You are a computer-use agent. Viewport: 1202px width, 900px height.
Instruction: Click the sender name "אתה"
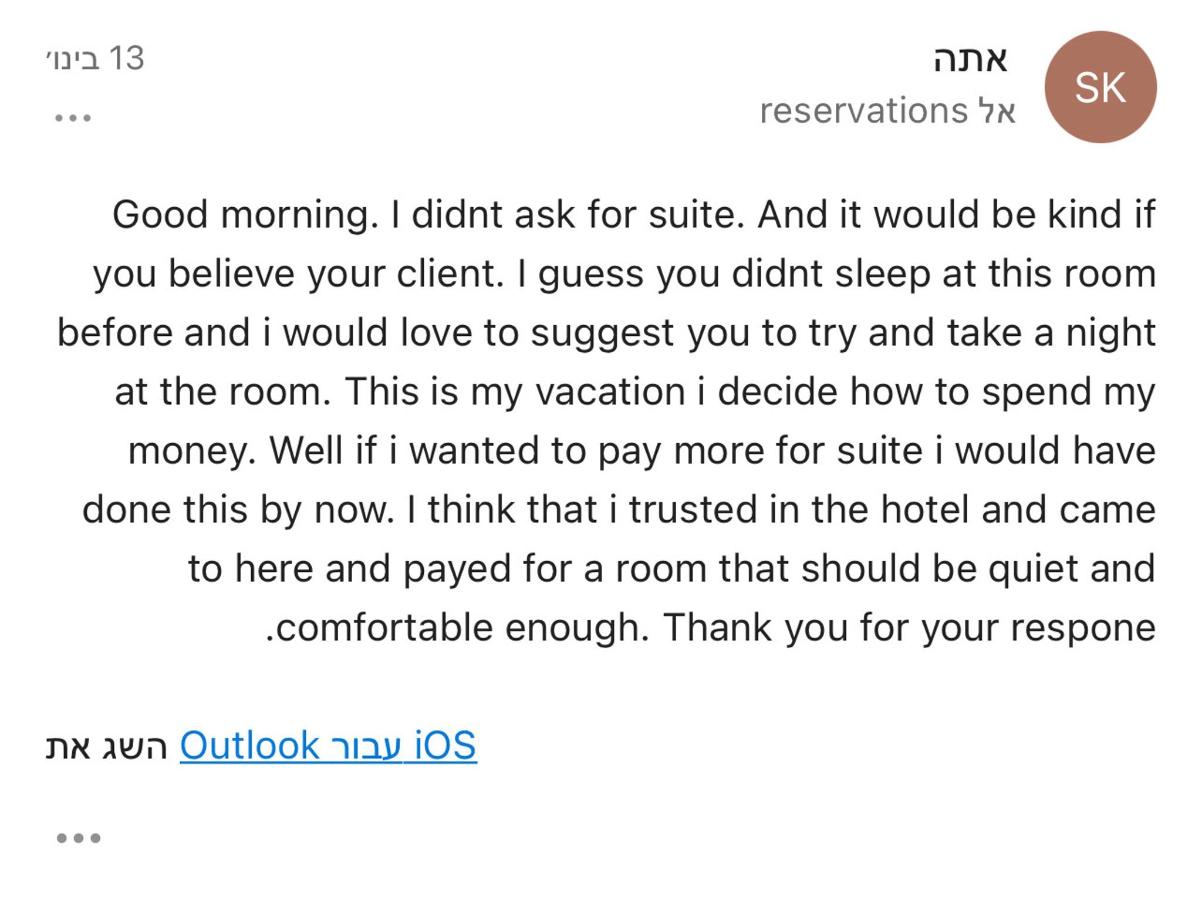click(968, 60)
